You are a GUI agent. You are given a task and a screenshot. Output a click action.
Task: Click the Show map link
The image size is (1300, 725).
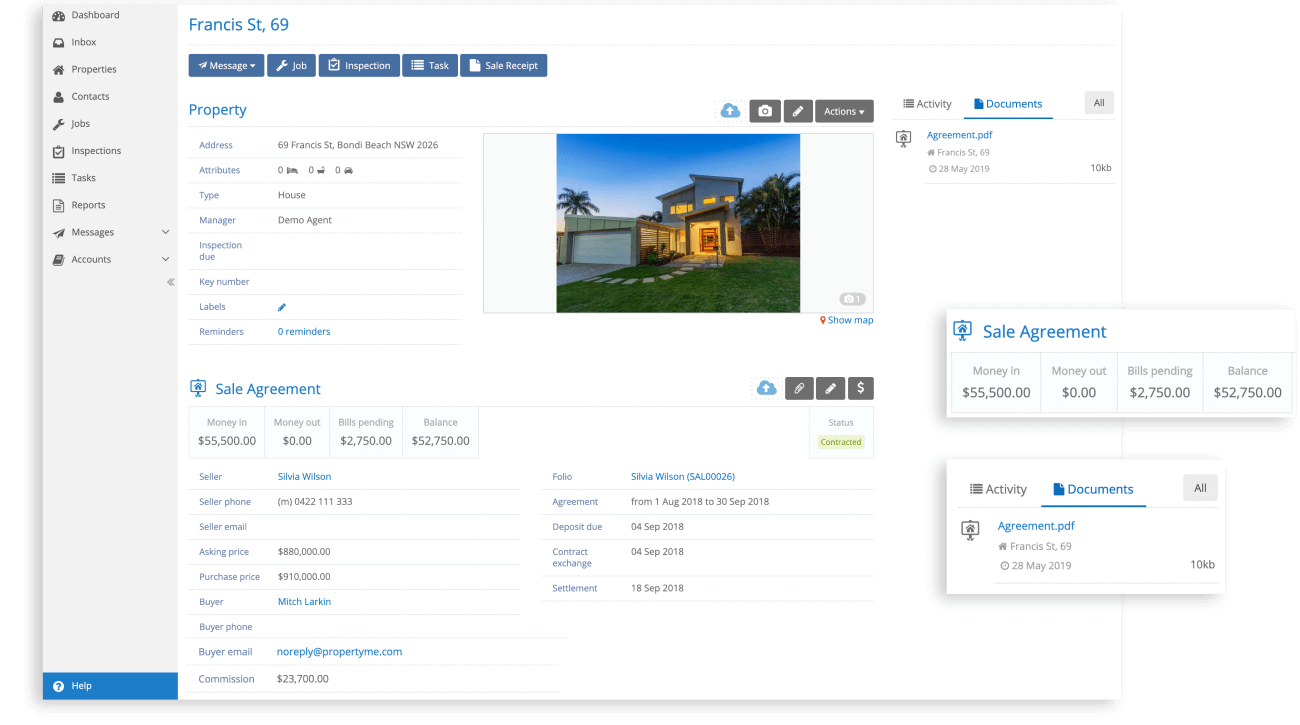click(848, 320)
